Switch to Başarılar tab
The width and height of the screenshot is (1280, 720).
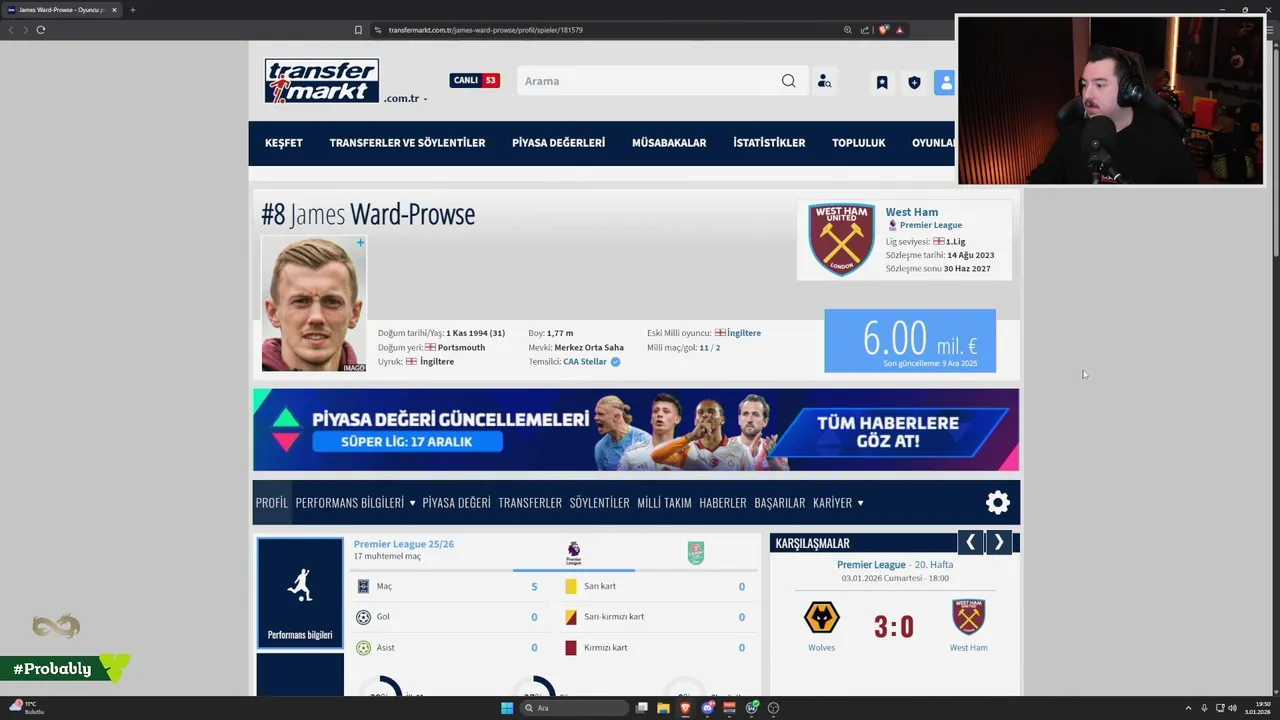point(780,503)
